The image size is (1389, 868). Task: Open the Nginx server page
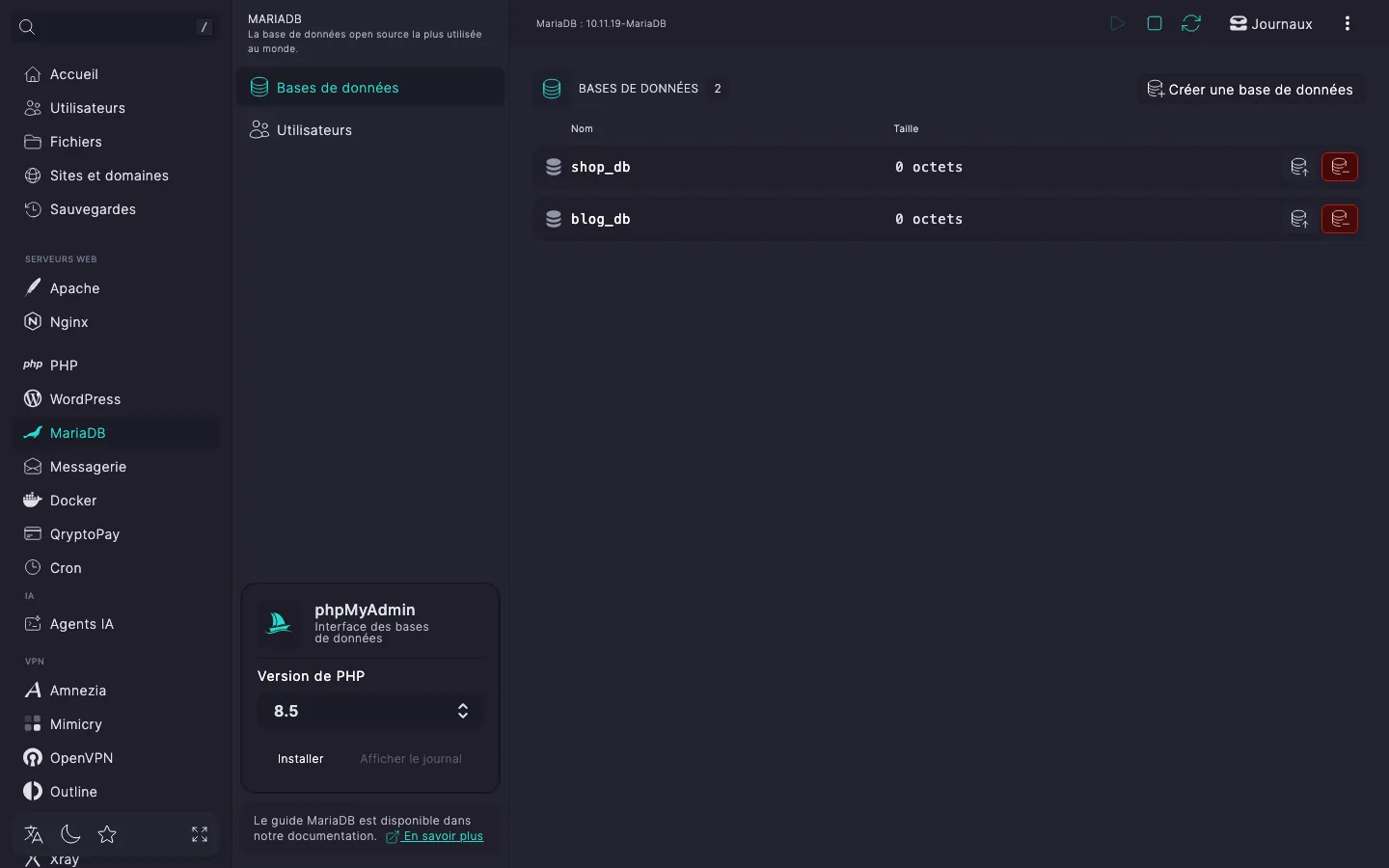116,322
